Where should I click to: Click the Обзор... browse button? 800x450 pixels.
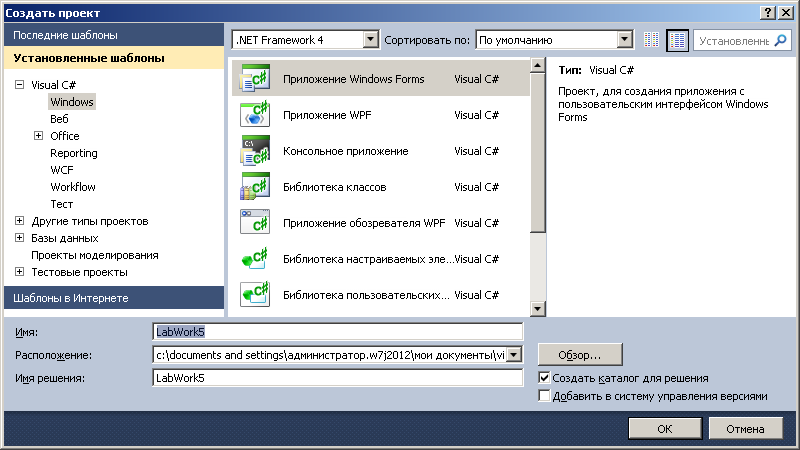[580, 355]
